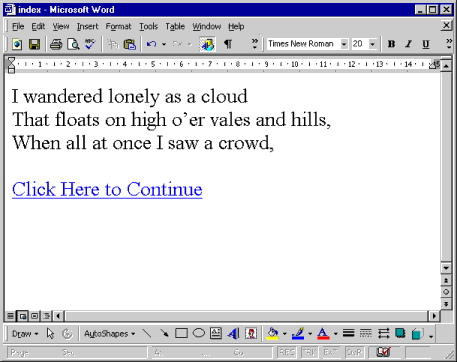The image size is (457, 362).
Task: Open the AutoShapes menu button
Action: pyautogui.click(x=109, y=334)
